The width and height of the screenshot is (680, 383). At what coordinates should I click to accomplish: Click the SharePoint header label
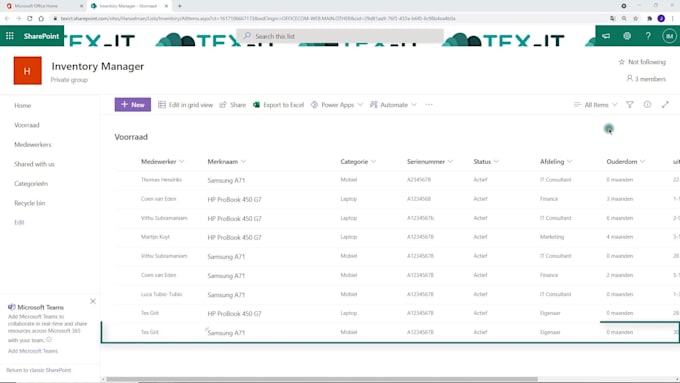tap(41, 36)
